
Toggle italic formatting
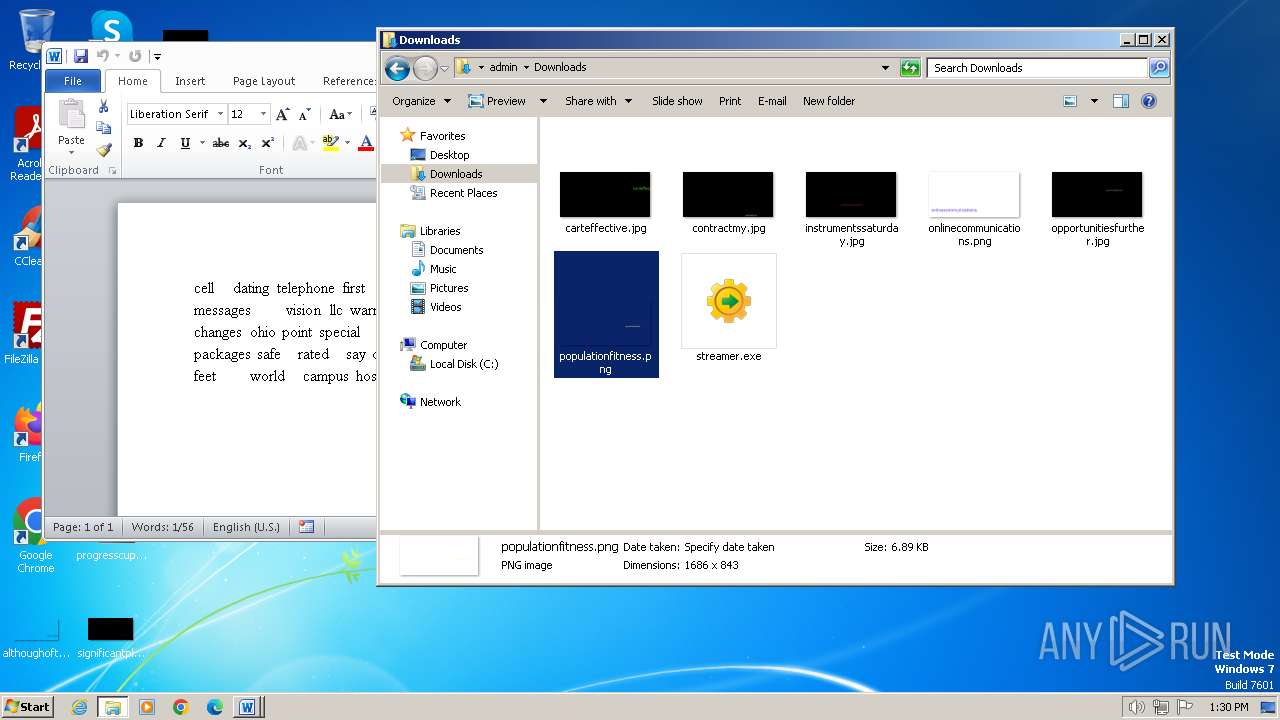click(x=161, y=143)
